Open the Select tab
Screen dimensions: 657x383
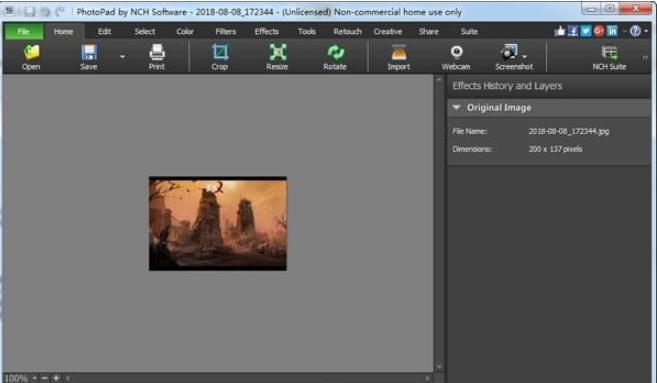pyautogui.click(x=145, y=31)
